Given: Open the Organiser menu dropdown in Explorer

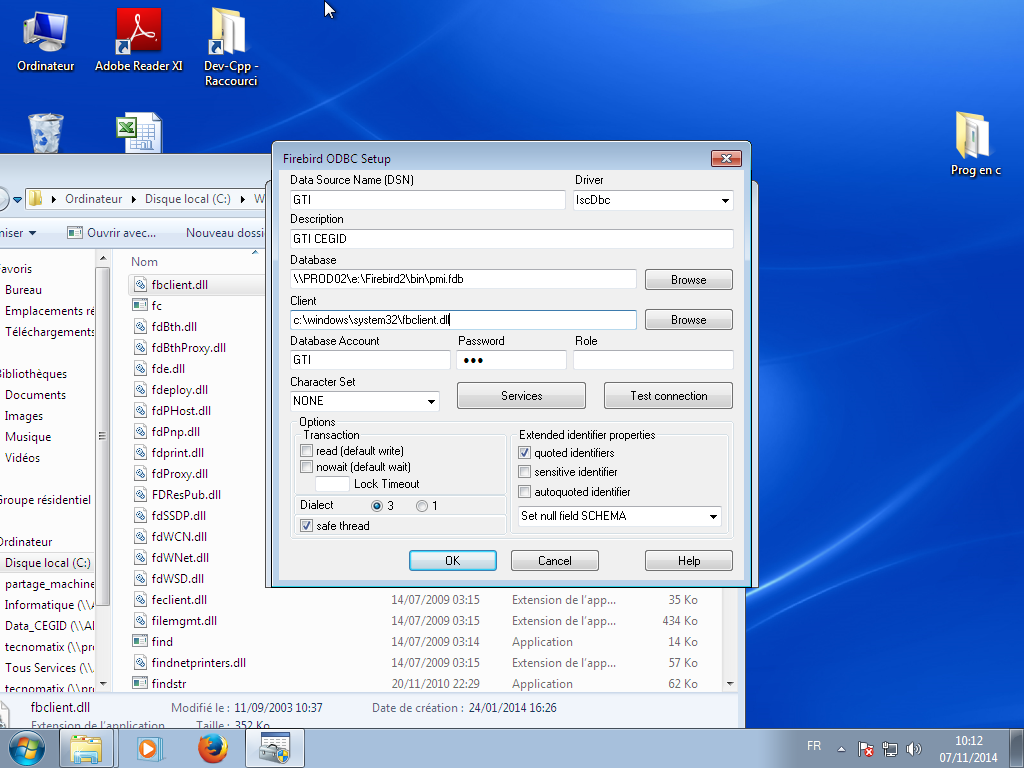Looking at the screenshot, I should (16, 233).
